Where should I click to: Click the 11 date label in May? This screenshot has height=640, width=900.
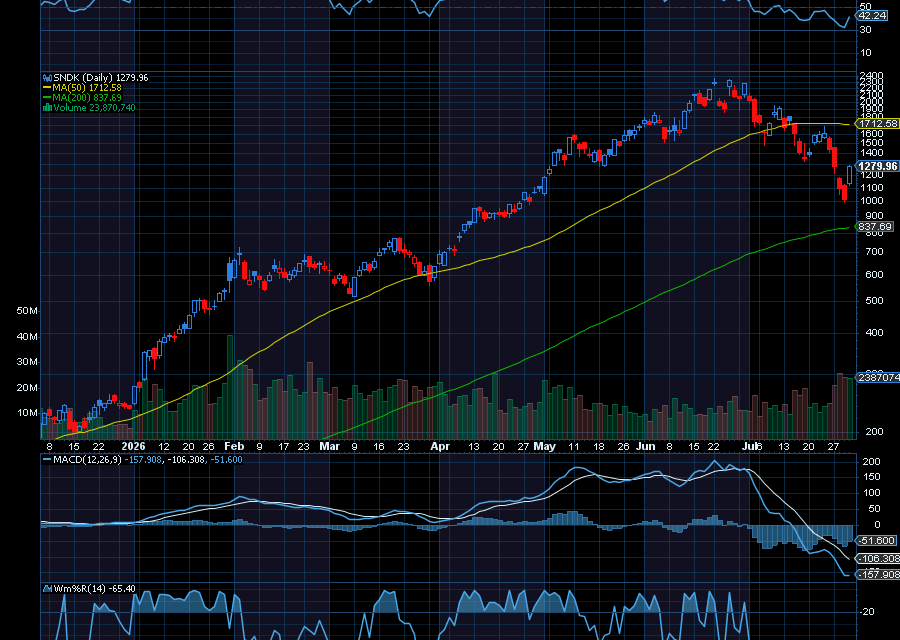(x=574, y=446)
